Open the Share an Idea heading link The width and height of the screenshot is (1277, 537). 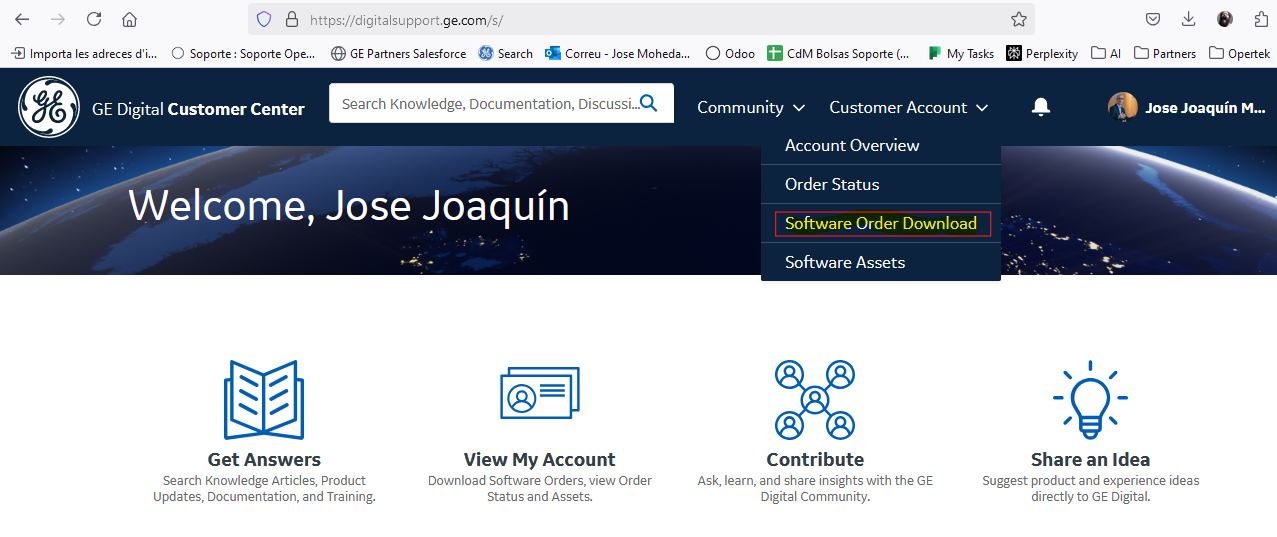(1090, 460)
